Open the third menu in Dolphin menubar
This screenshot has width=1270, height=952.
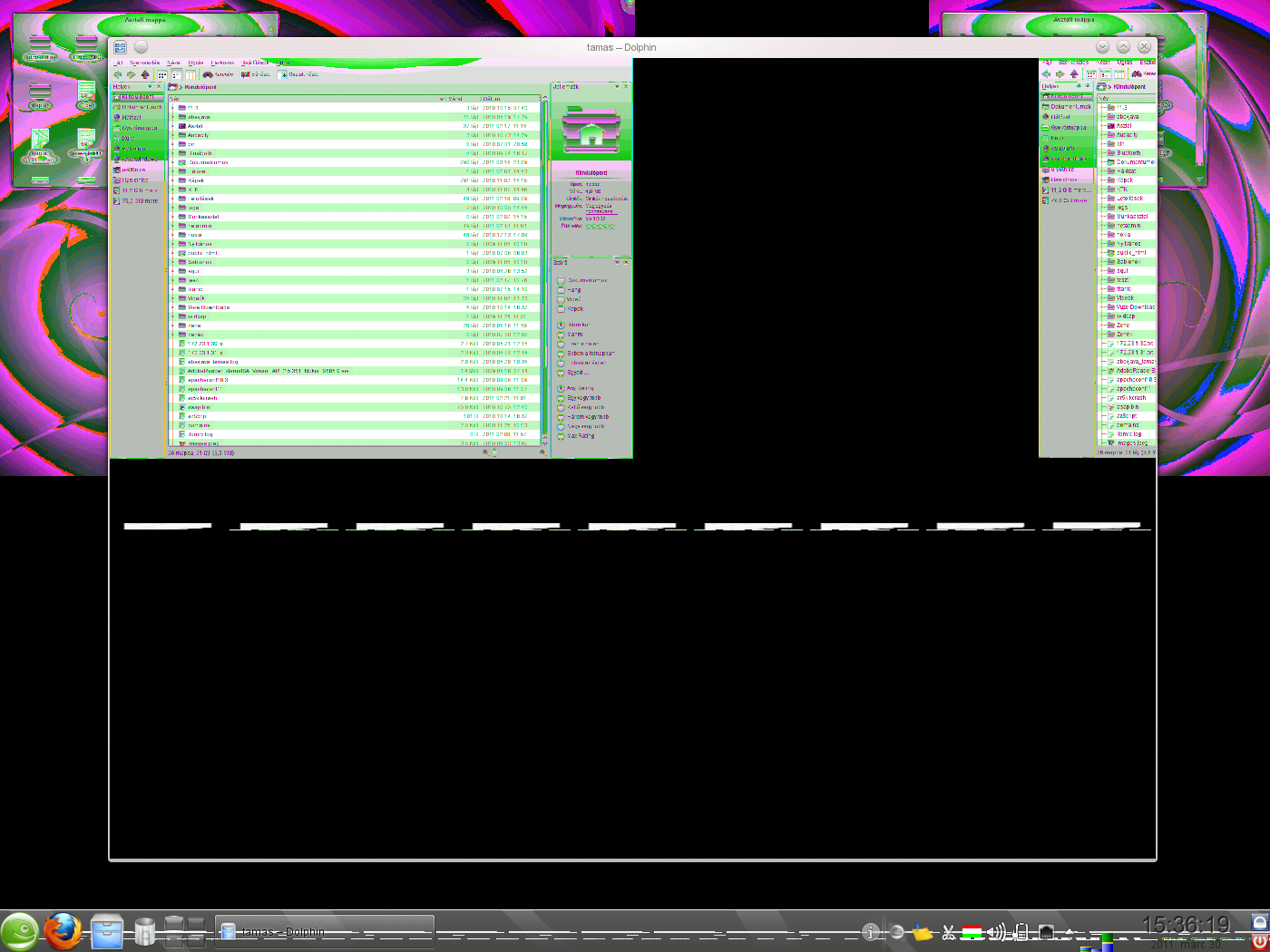click(x=173, y=63)
